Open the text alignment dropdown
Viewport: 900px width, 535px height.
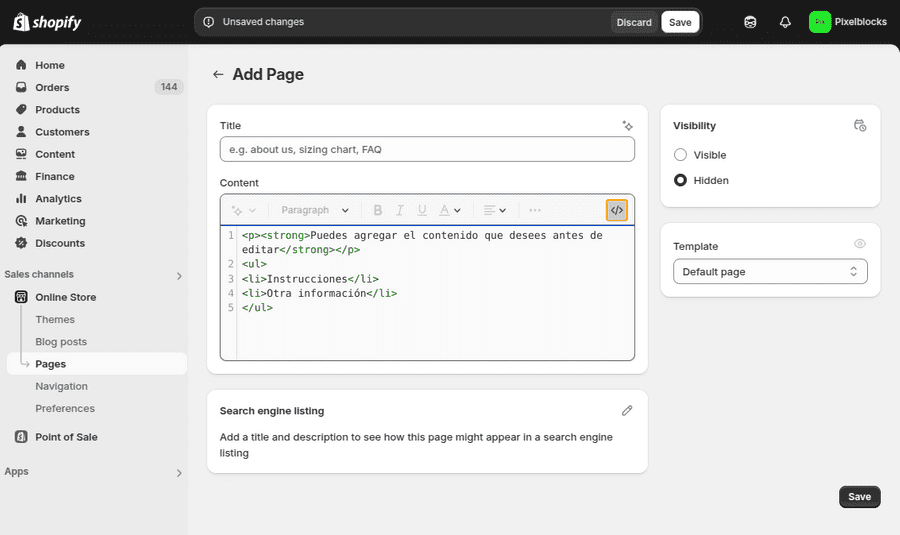(x=495, y=210)
